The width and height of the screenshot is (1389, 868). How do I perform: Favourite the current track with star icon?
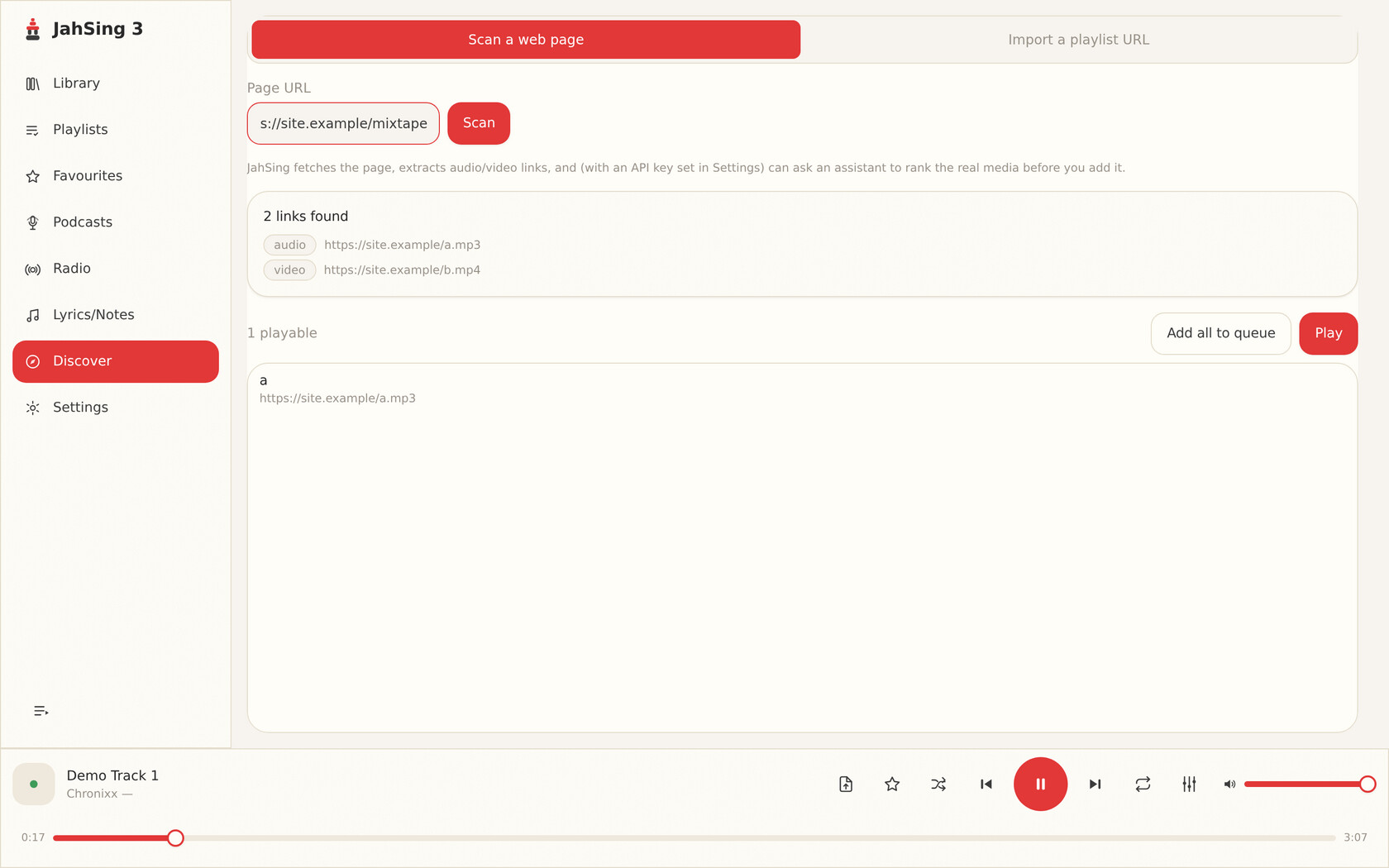click(x=892, y=785)
